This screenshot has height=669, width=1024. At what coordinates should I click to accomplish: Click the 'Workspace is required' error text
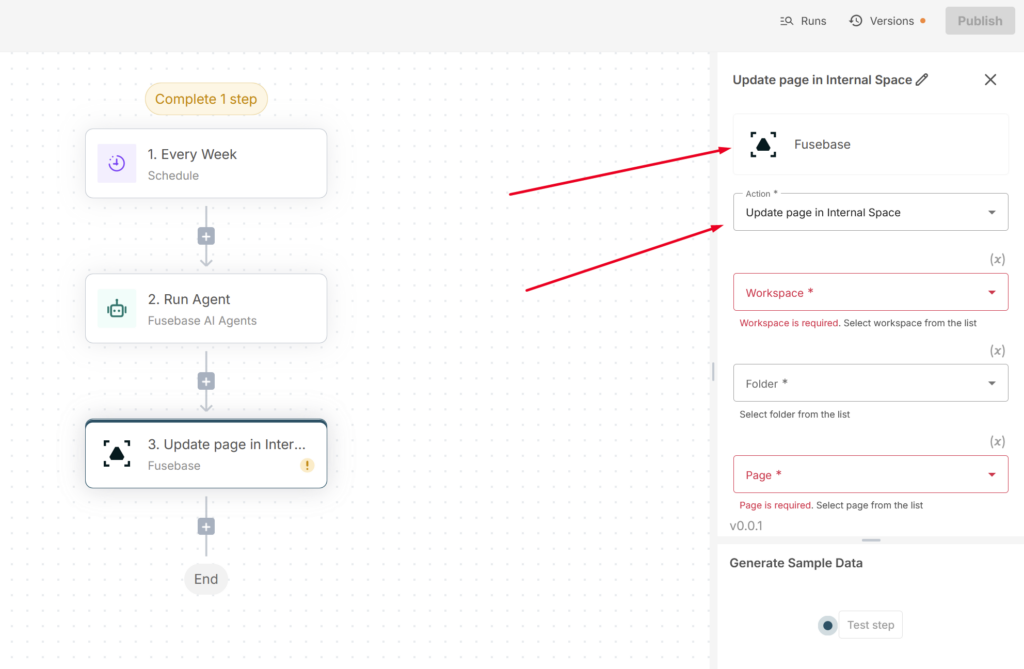tap(789, 323)
